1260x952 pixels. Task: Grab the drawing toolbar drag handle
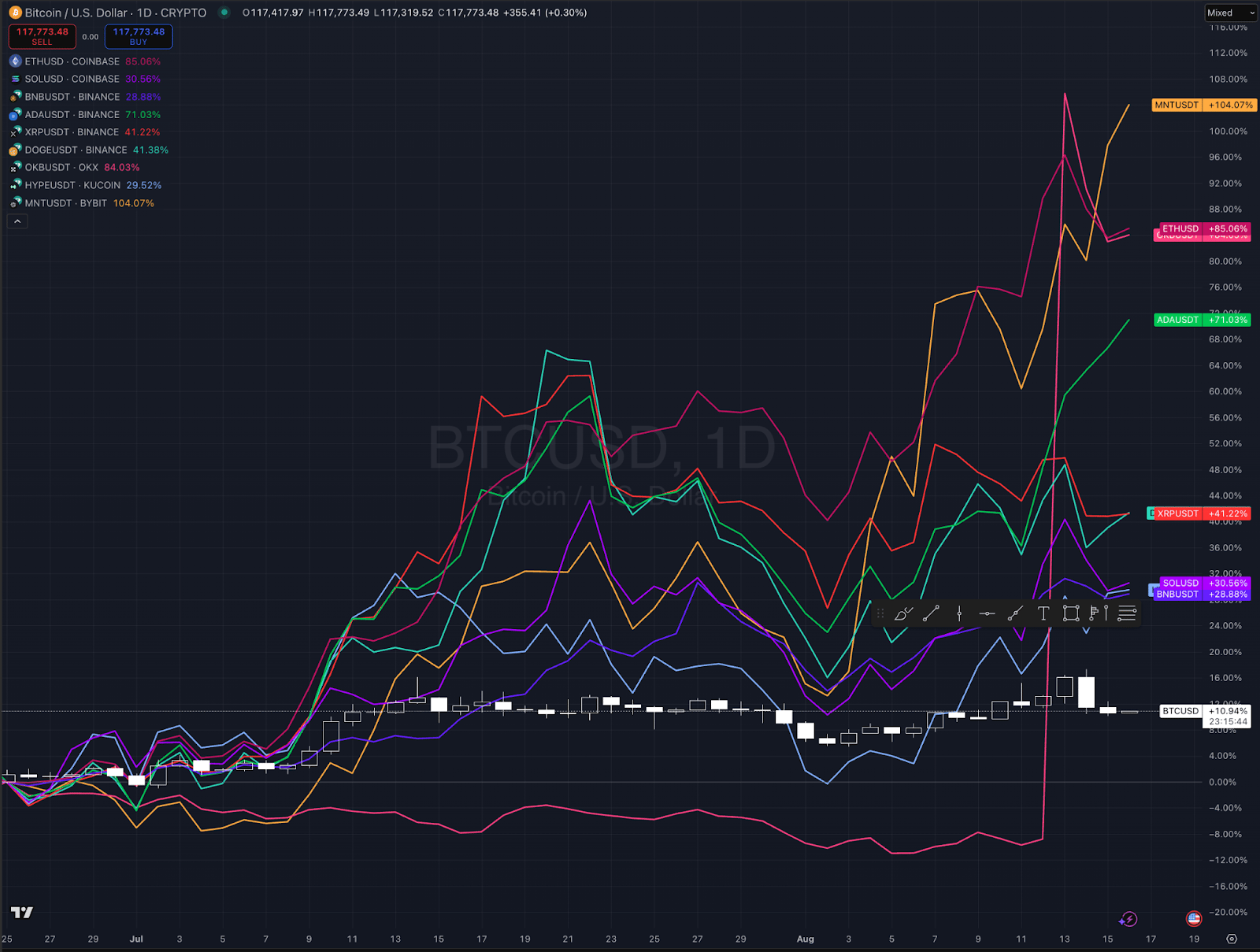pyautogui.click(x=880, y=613)
